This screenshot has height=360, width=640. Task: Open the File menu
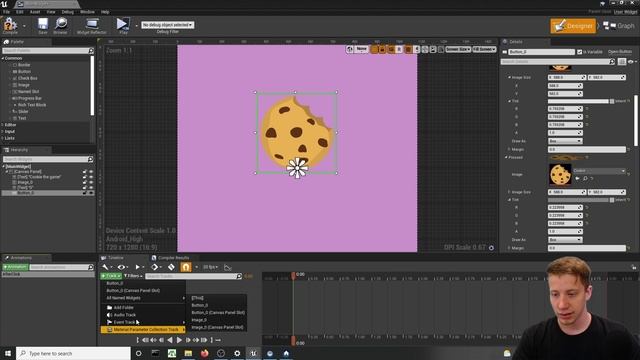(7, 12)
